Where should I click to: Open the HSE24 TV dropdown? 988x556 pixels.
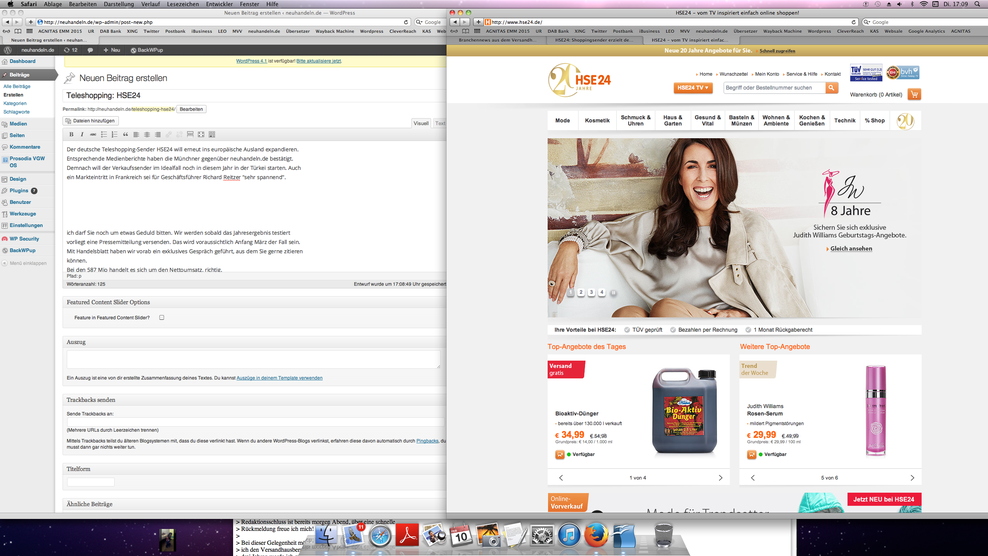pyautogui.click(x=692, y=88)
